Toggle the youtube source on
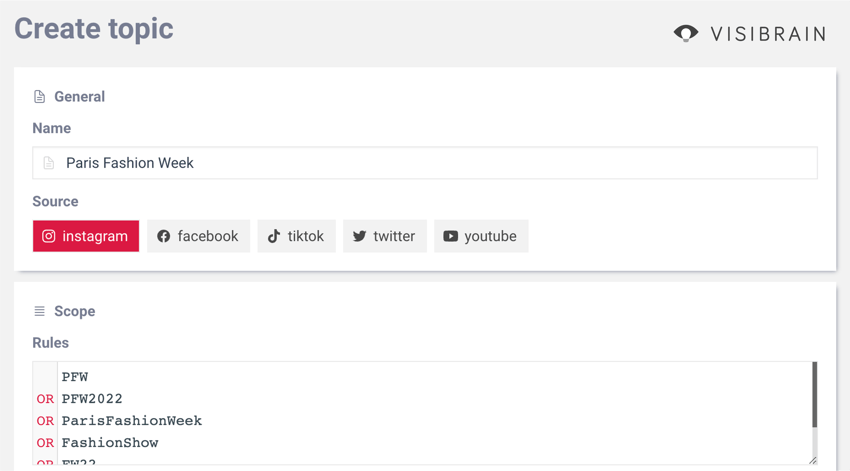The image size is (850, 471). coord(481,236)
